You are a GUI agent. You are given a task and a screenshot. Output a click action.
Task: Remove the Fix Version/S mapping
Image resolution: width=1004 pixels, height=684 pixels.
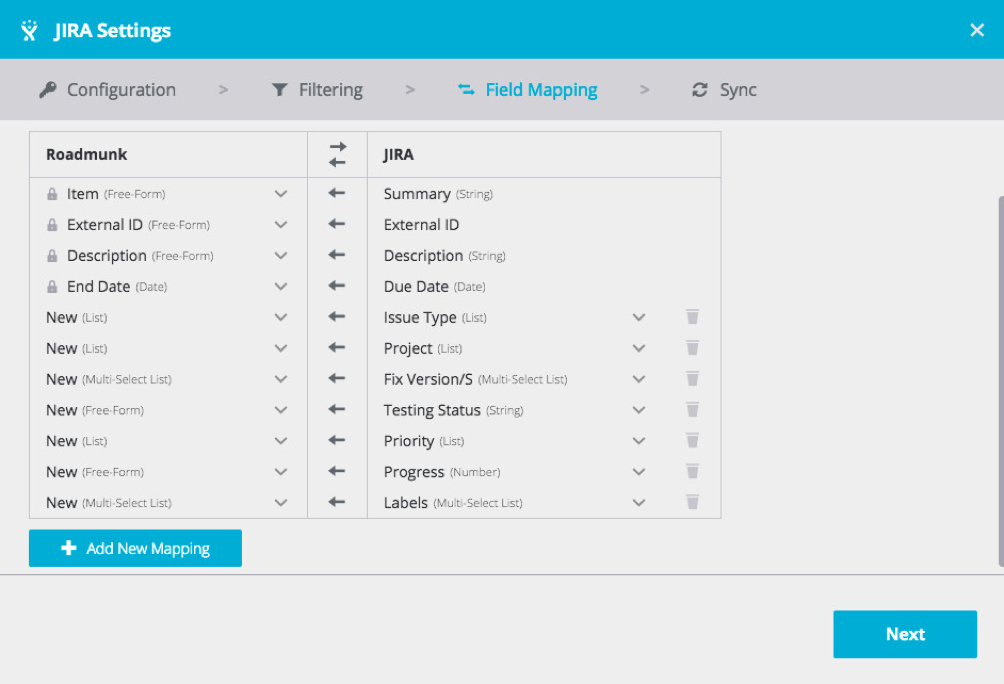(x=692, y=379)
